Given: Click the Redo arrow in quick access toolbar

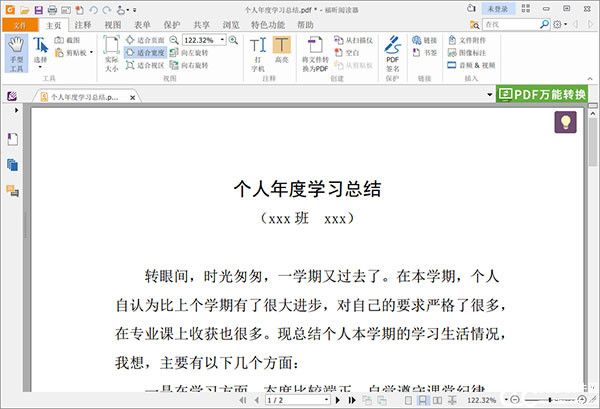Looking at the screenshot, I should click(x=107, y=10).
